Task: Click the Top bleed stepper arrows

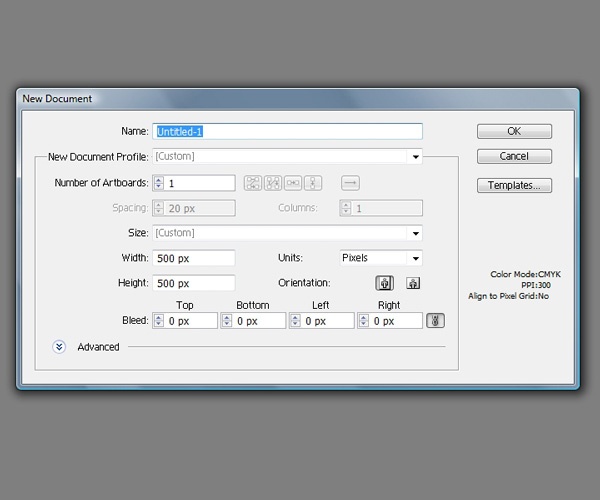Action: (158, 321)
